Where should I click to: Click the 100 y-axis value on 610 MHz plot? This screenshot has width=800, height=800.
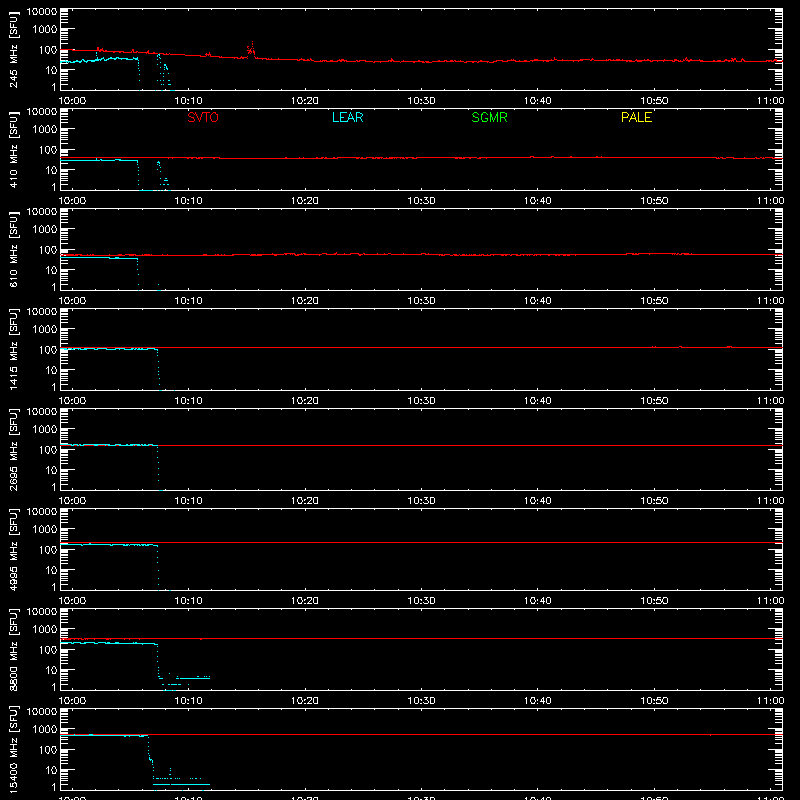48,250
